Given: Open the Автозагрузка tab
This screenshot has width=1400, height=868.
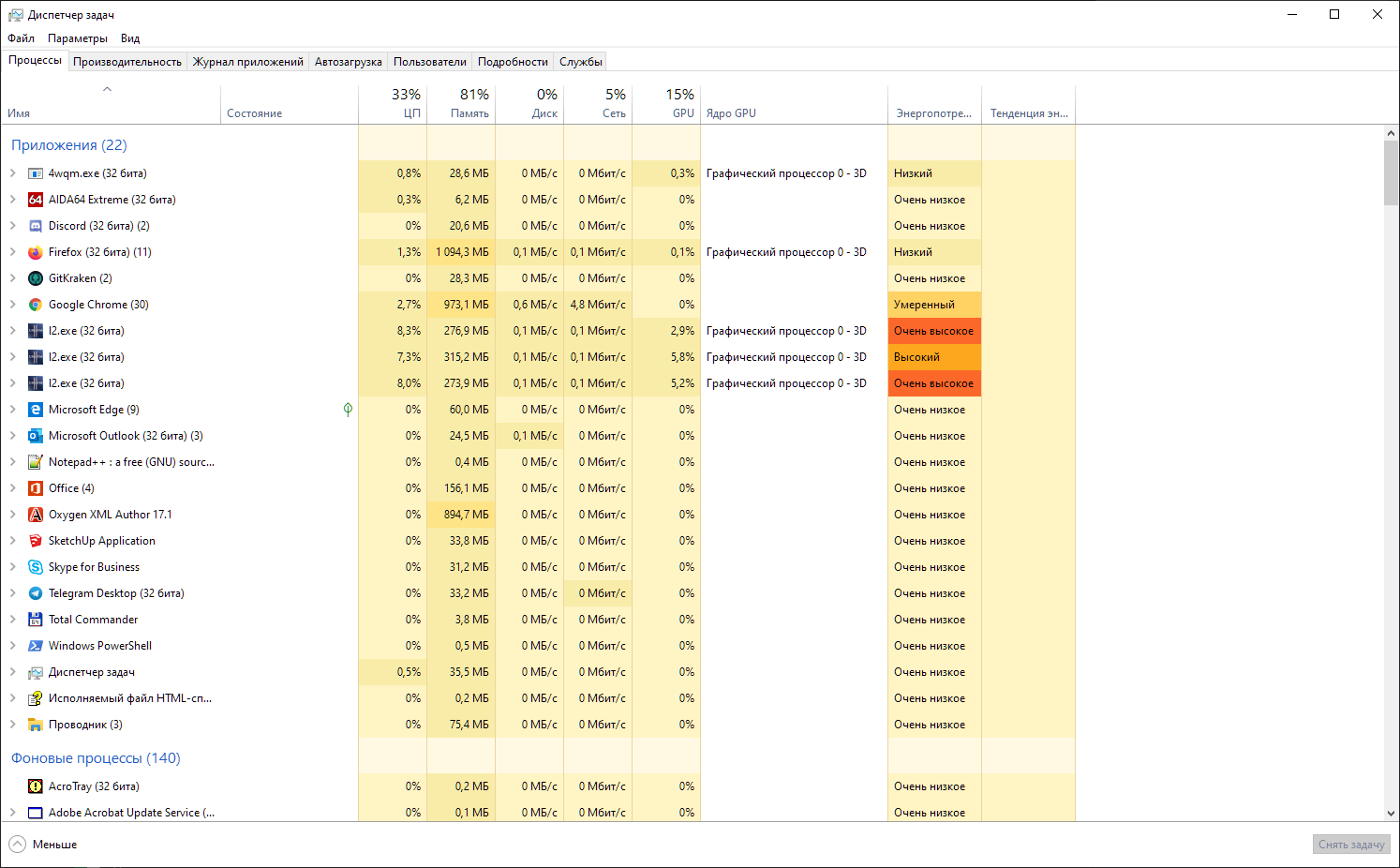Looking at the screenshot, I should [348, 62].
